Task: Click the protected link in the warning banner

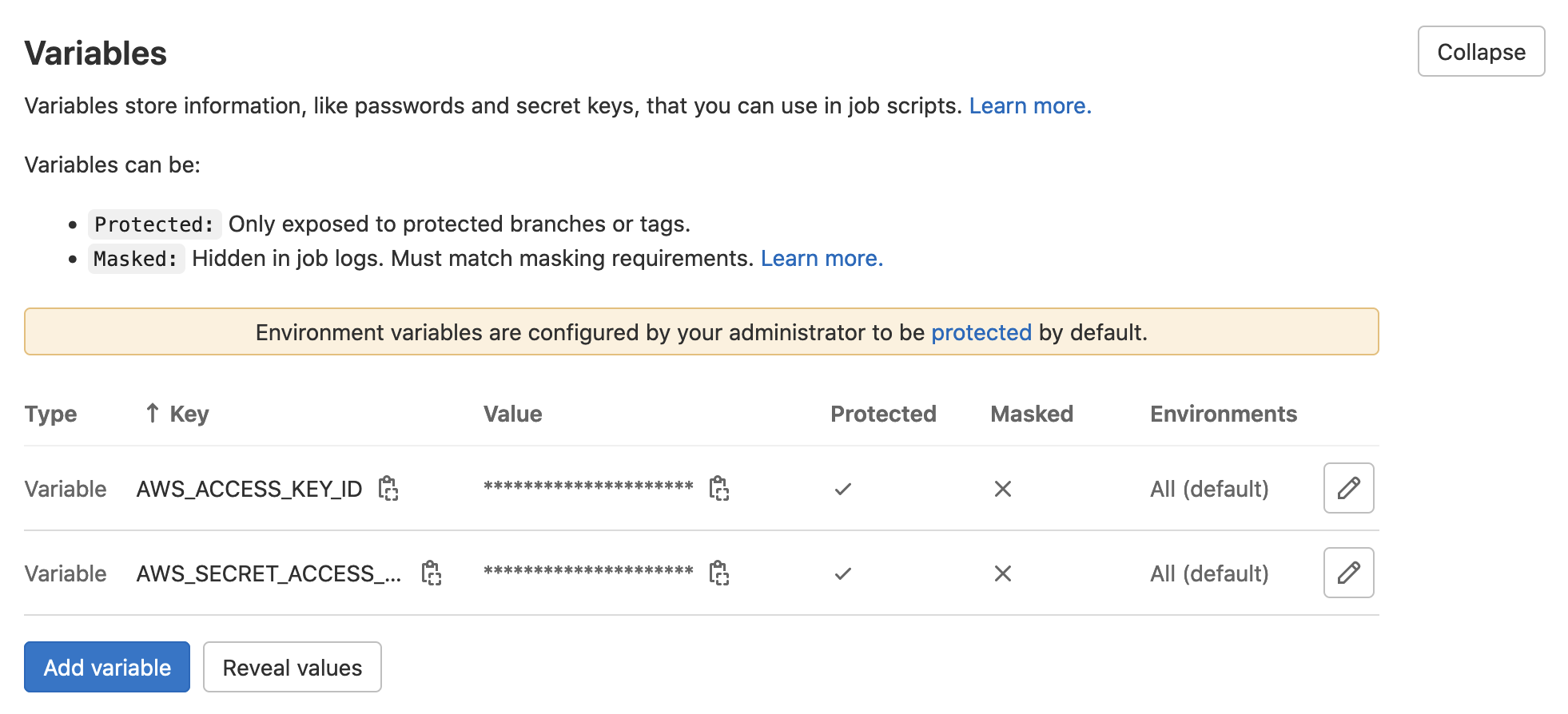Action: click(981, 332)
